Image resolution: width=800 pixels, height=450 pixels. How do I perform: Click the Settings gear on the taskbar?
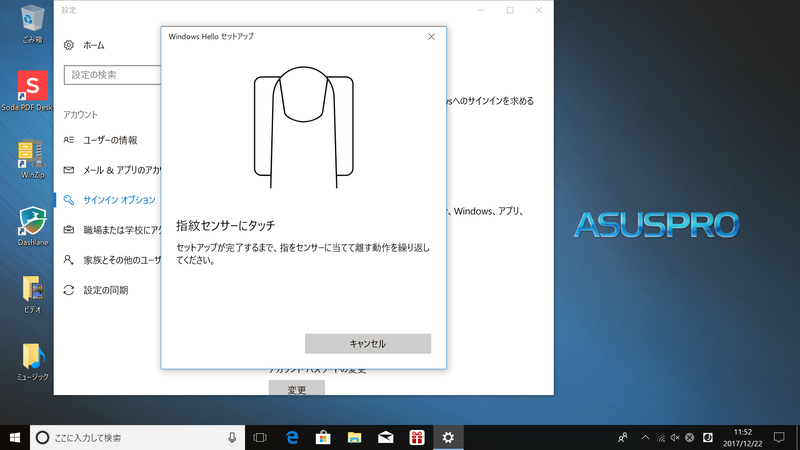448,438
